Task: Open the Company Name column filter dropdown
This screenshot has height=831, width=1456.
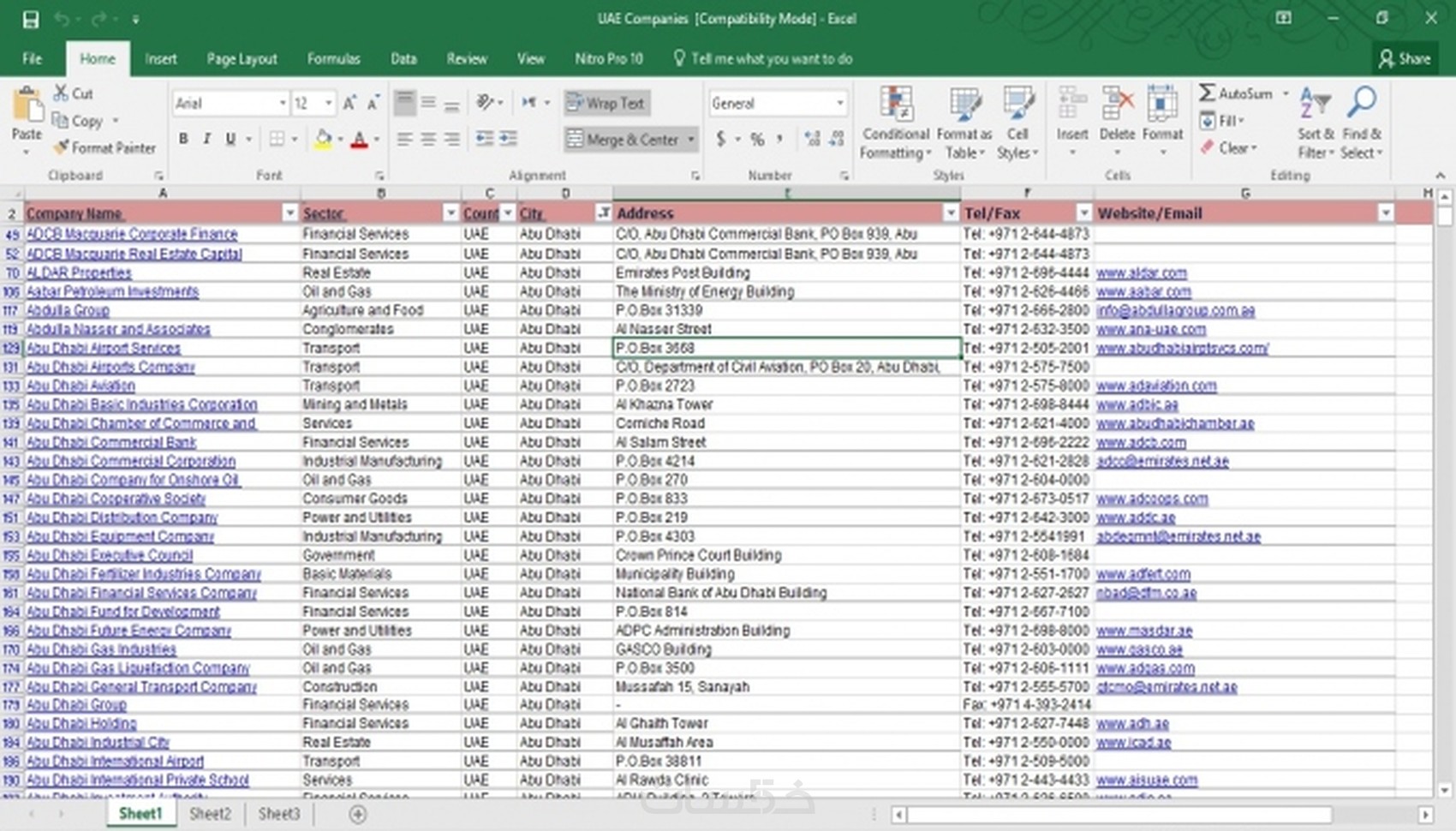Action: (289, 212)
